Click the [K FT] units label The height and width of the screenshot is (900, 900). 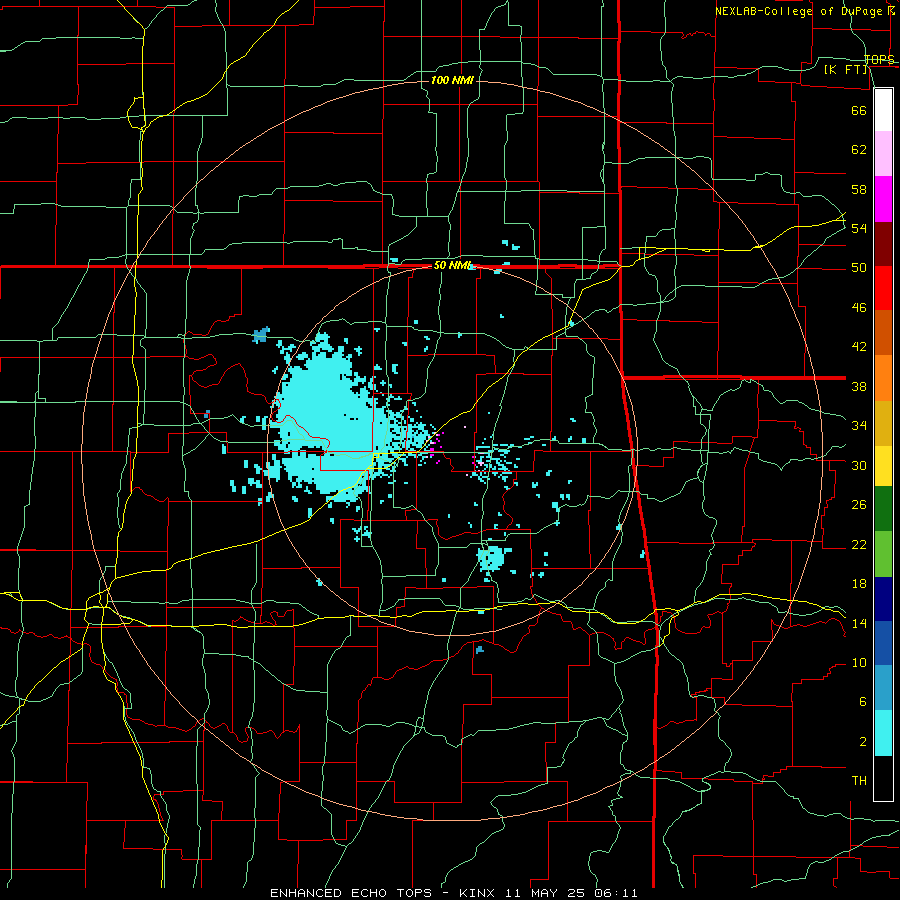coord(845,70)
